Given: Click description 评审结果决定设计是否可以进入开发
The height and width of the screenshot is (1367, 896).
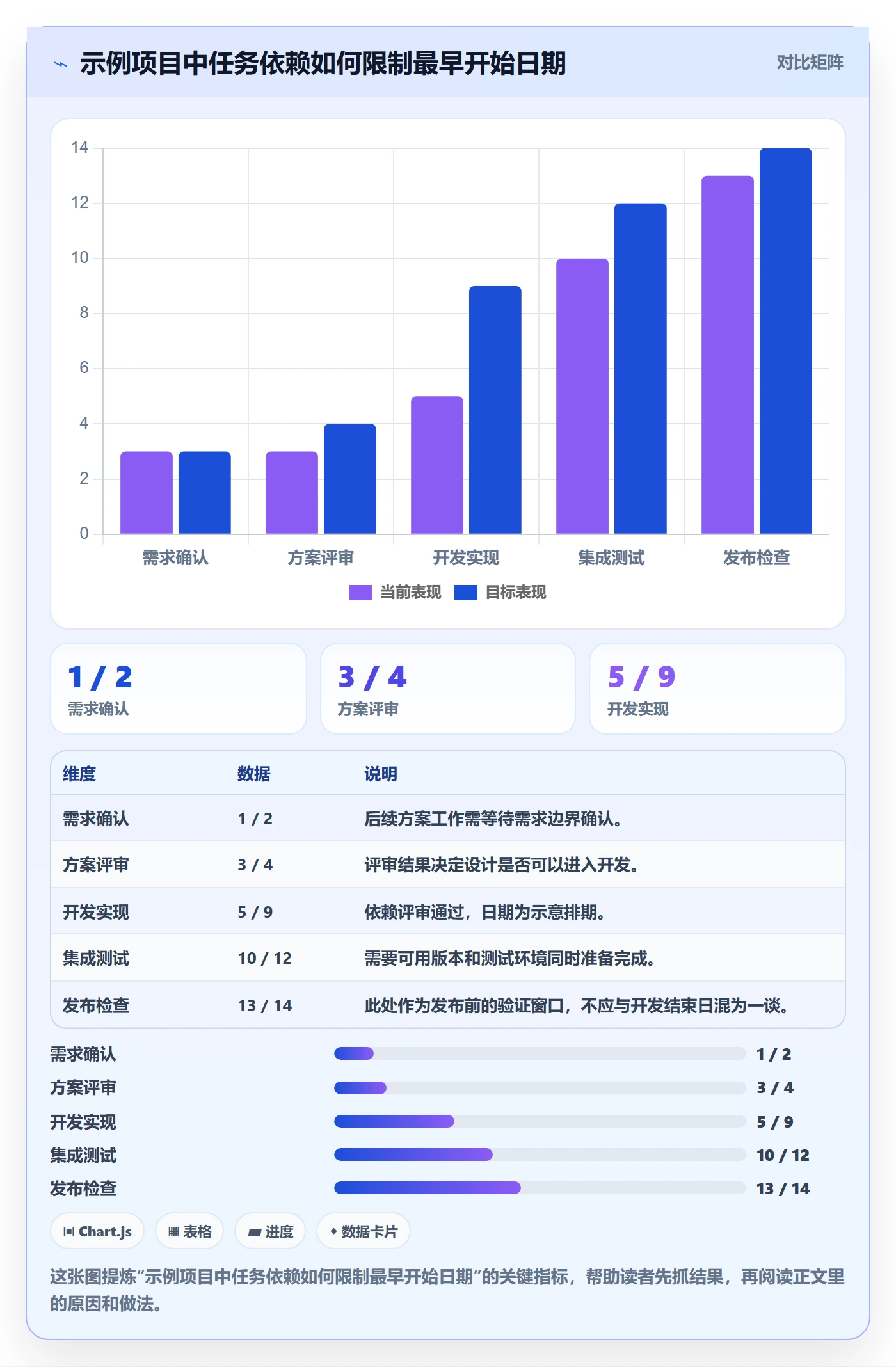Looking at the screenshot, I should coord(501,865).
